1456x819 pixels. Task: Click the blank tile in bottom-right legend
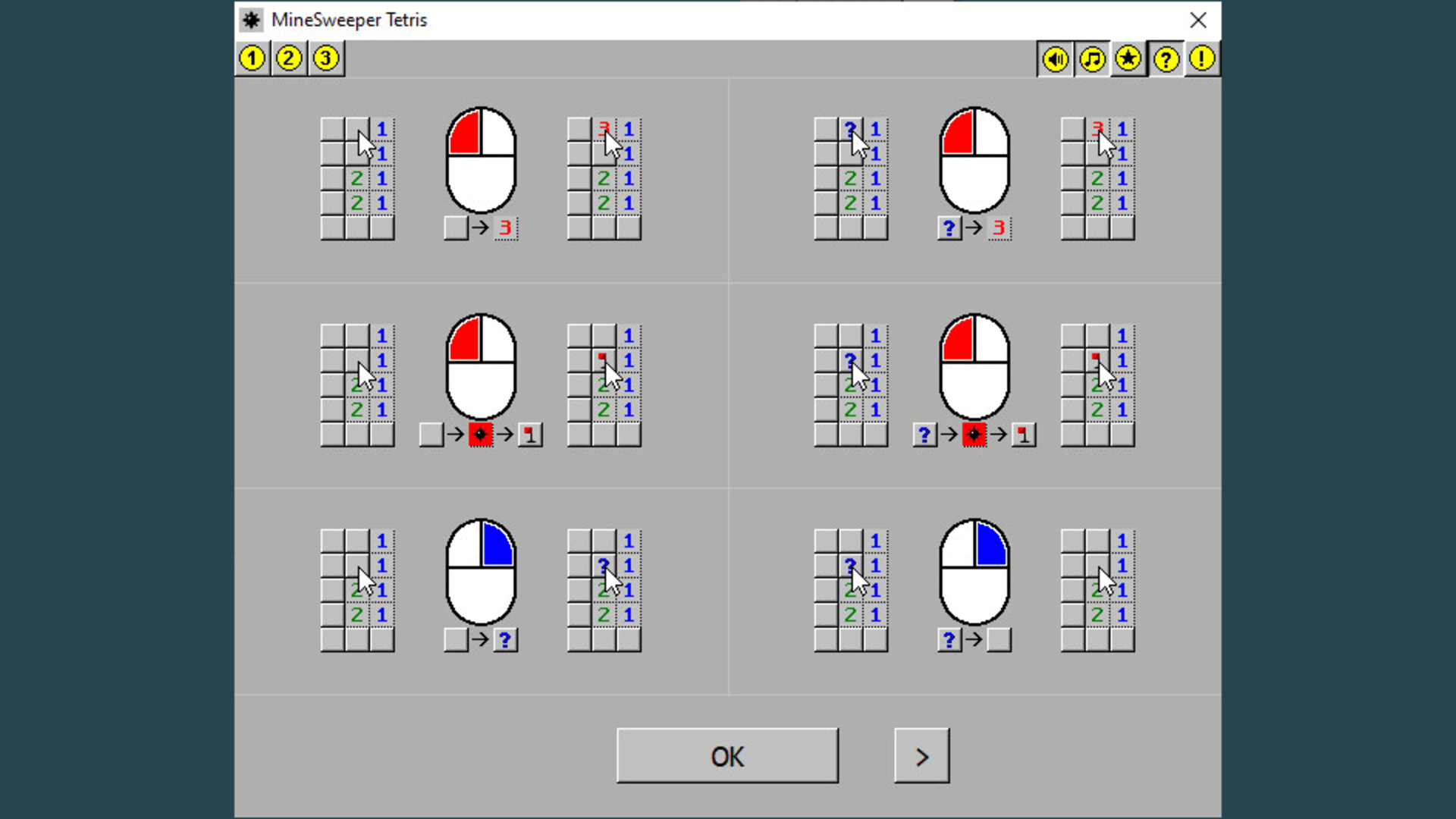[999, 640]
